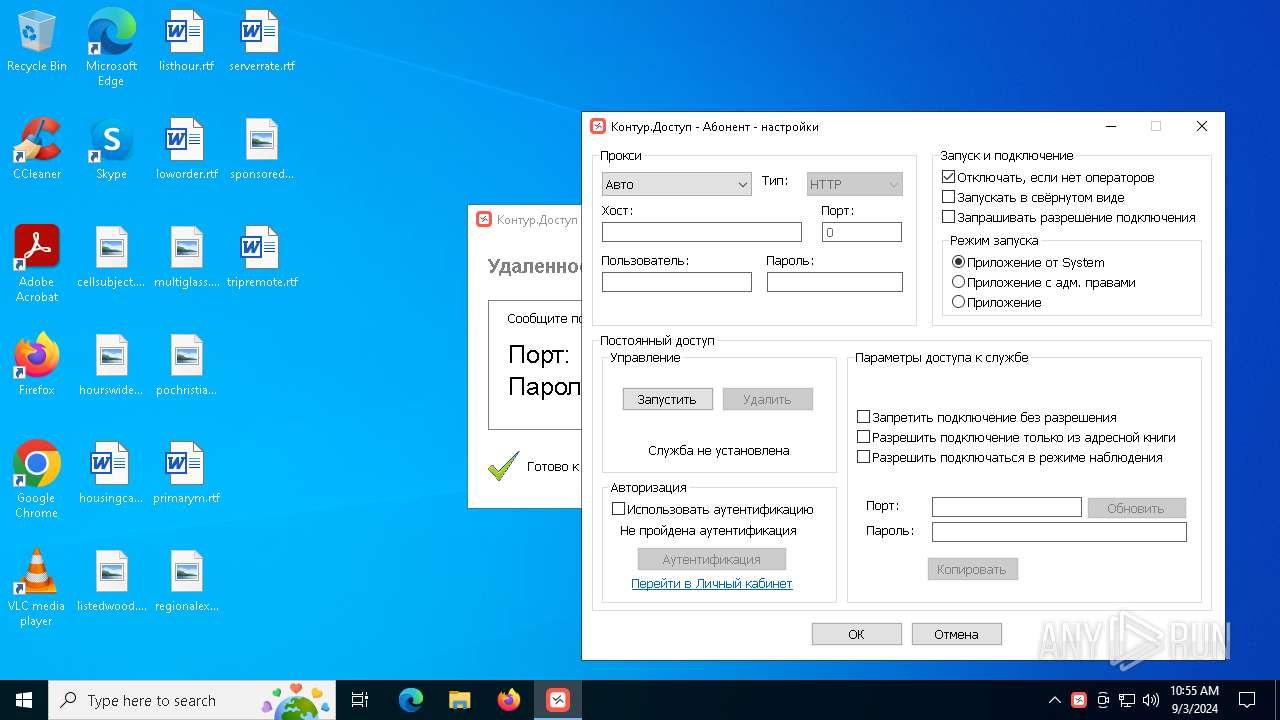The image size is (1280, 720).
Task: Select primarym.rtf file on desktop
Action: coord(186,474)
